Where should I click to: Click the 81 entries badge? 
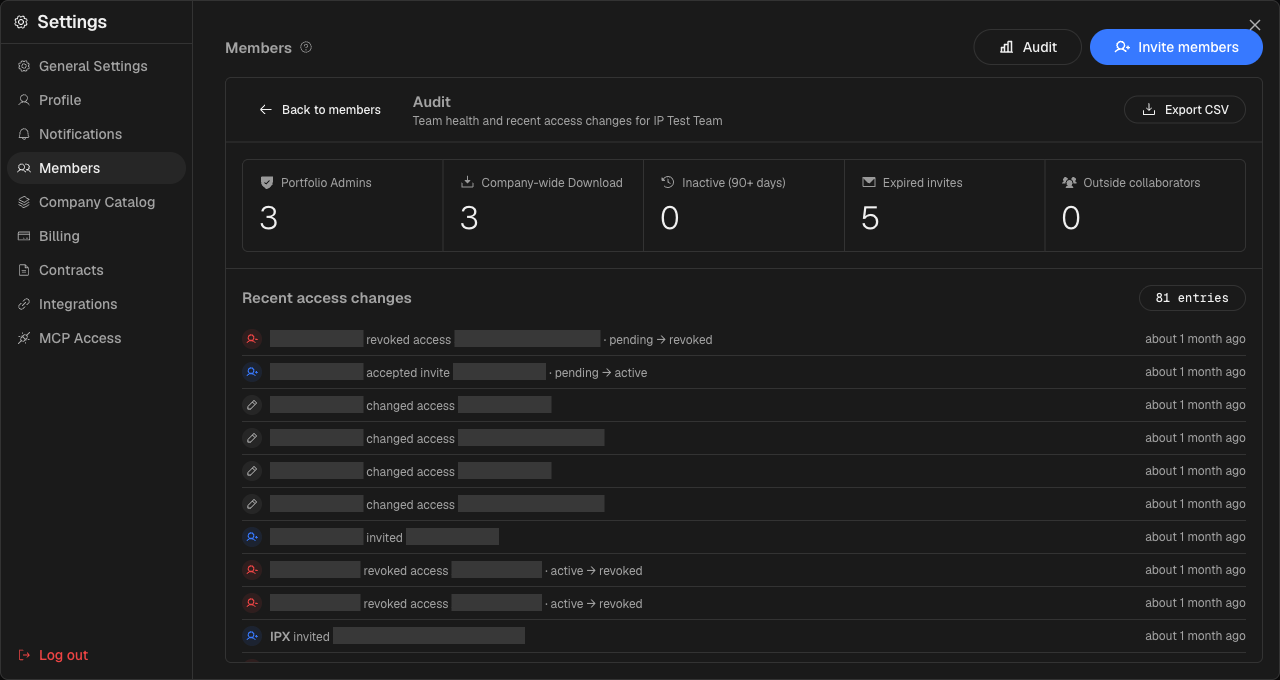point(1192,298)
